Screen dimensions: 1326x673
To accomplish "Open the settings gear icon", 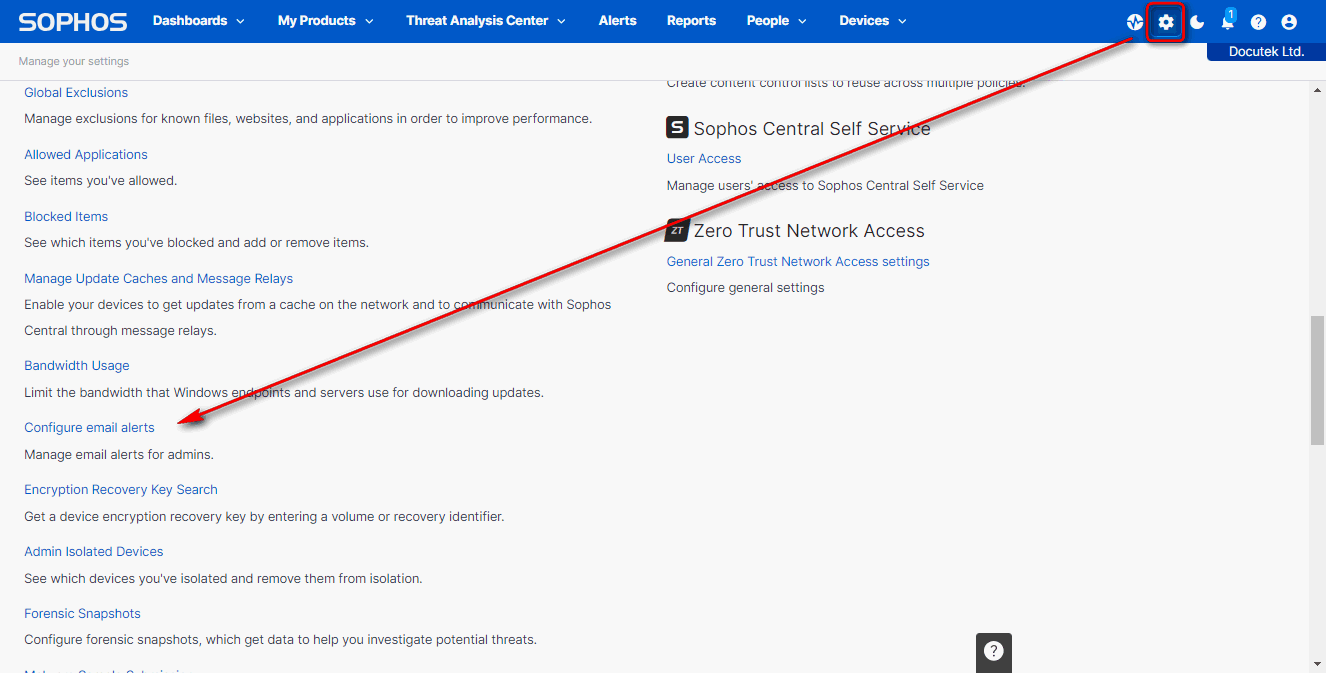I will tap(1166, 22).
